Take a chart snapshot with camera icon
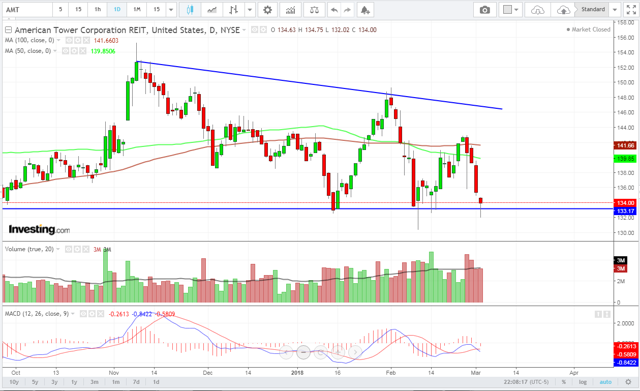 (484, 10)
